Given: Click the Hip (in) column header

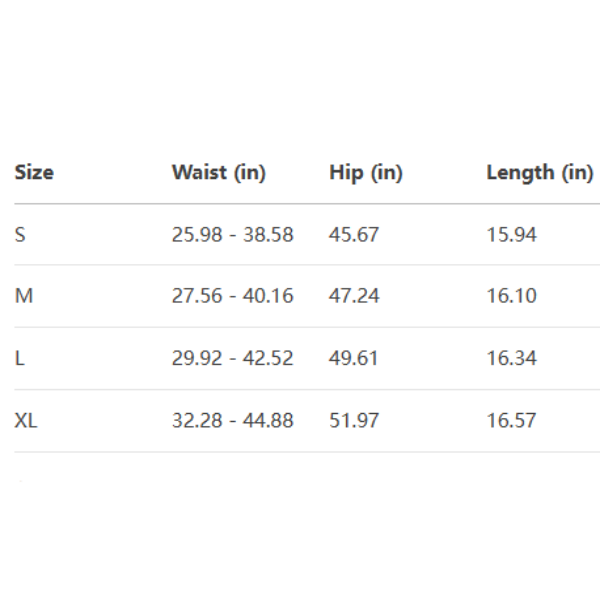Looking at the screenshot, I should point(365,172).
